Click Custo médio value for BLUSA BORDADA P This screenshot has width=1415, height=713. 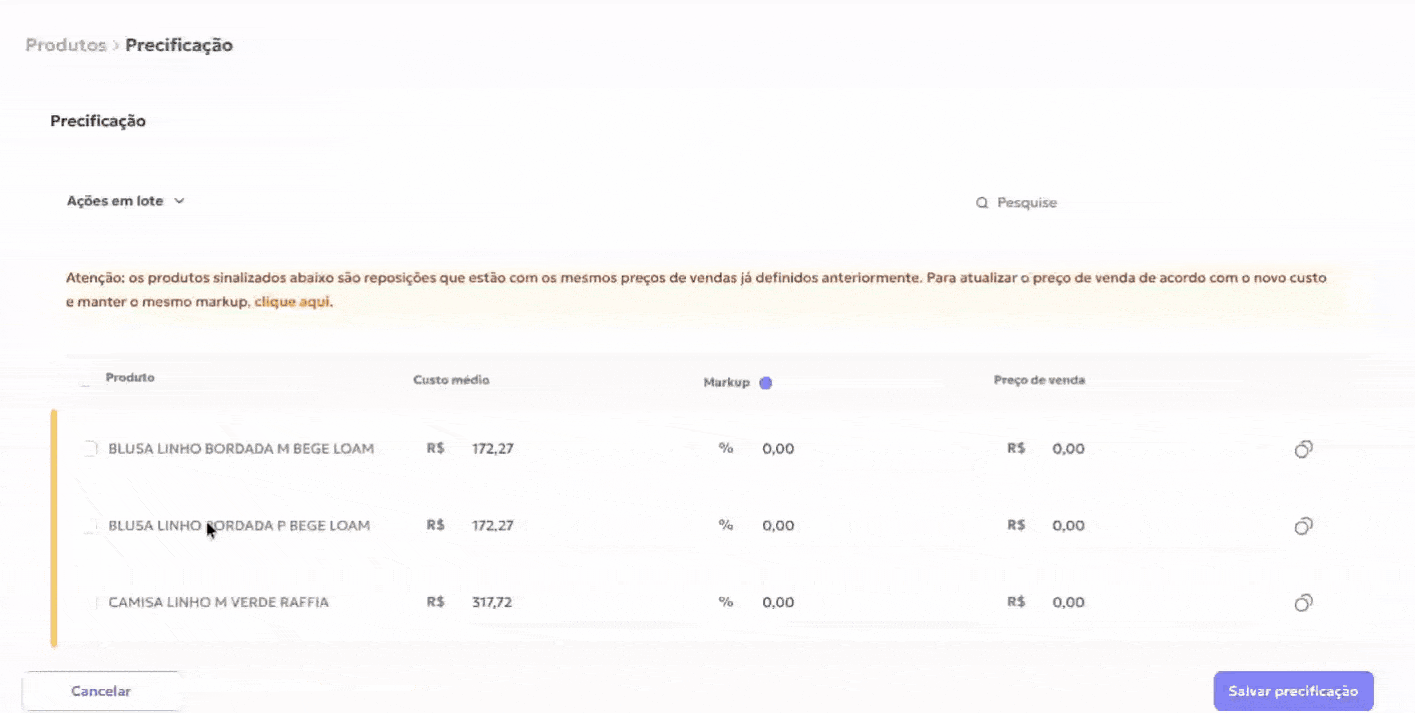click(x=492, y=526)
